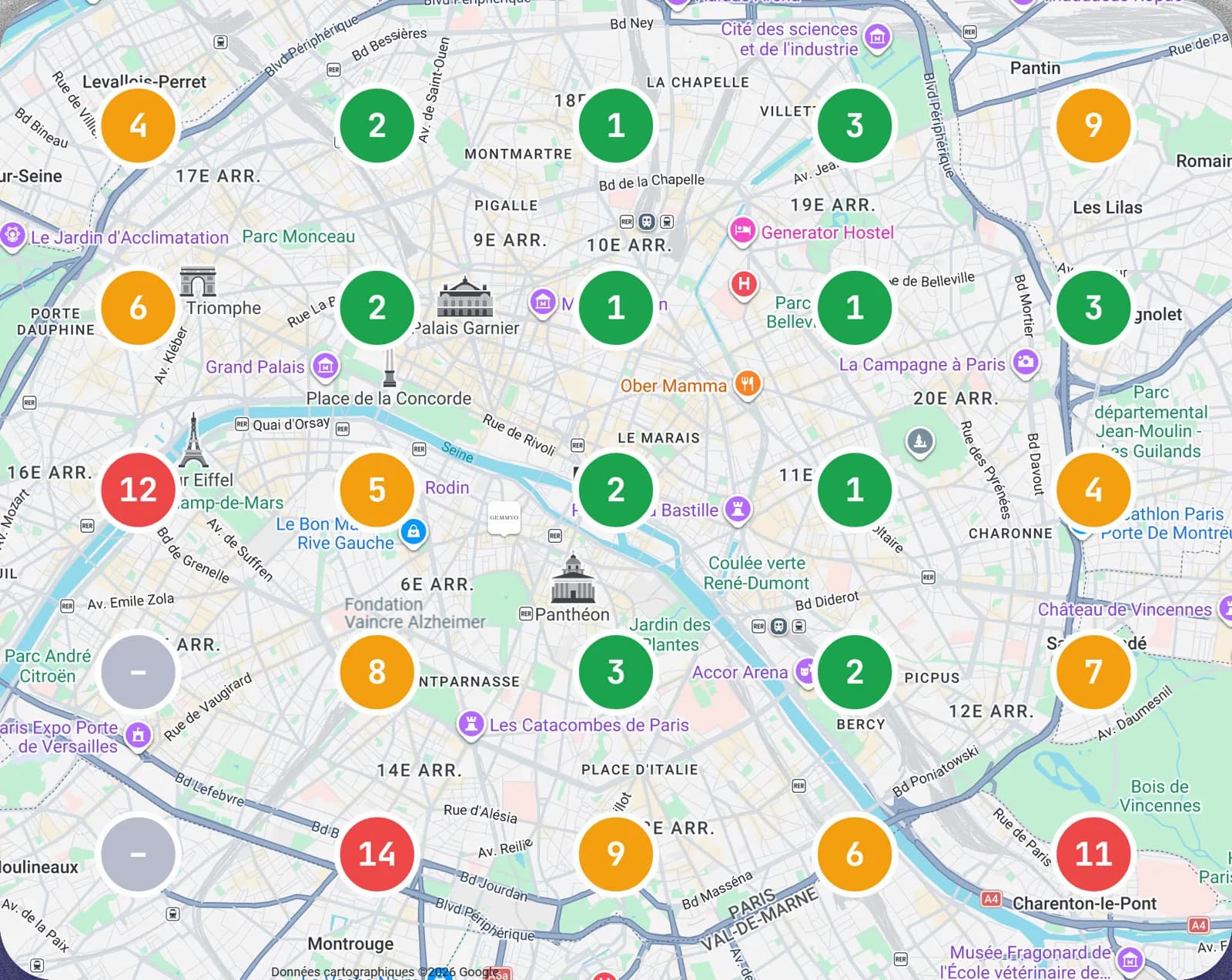
Task: Click the green 3 cluster near Jardin des Plantes
Action: (x=615, y=672)
